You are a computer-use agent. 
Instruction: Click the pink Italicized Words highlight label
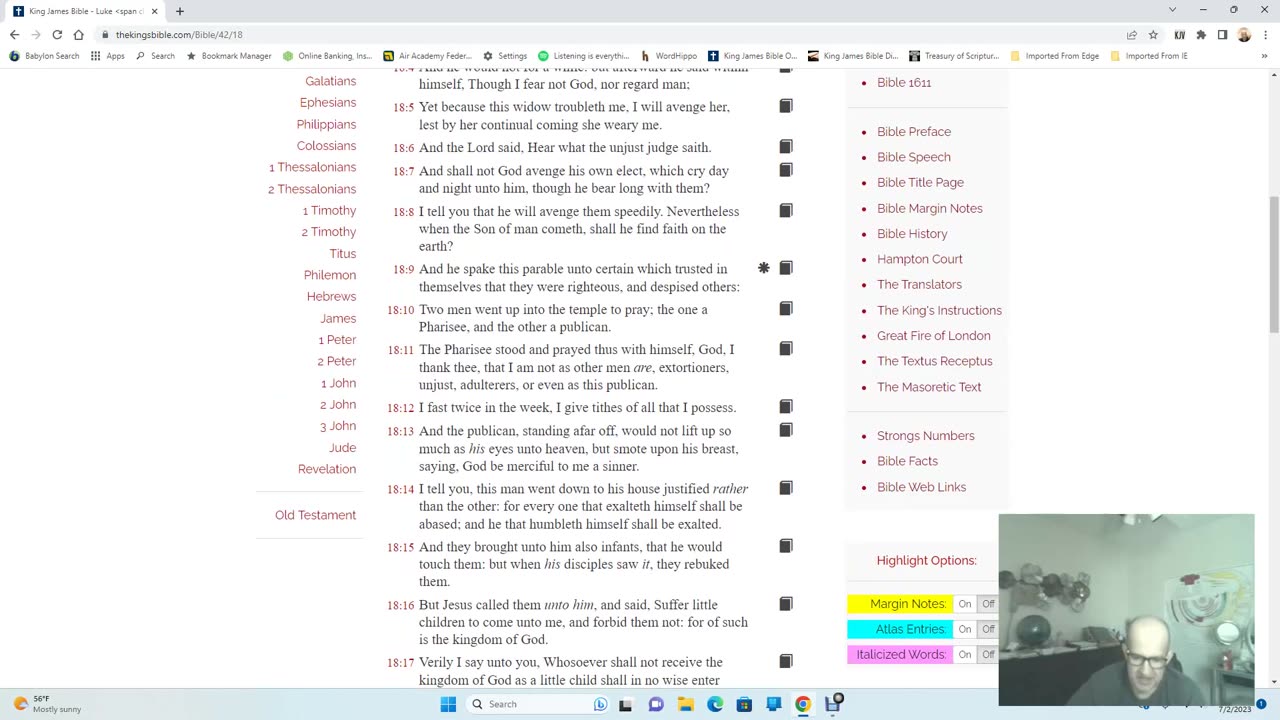pyautogui.click(x=898, y=654)
